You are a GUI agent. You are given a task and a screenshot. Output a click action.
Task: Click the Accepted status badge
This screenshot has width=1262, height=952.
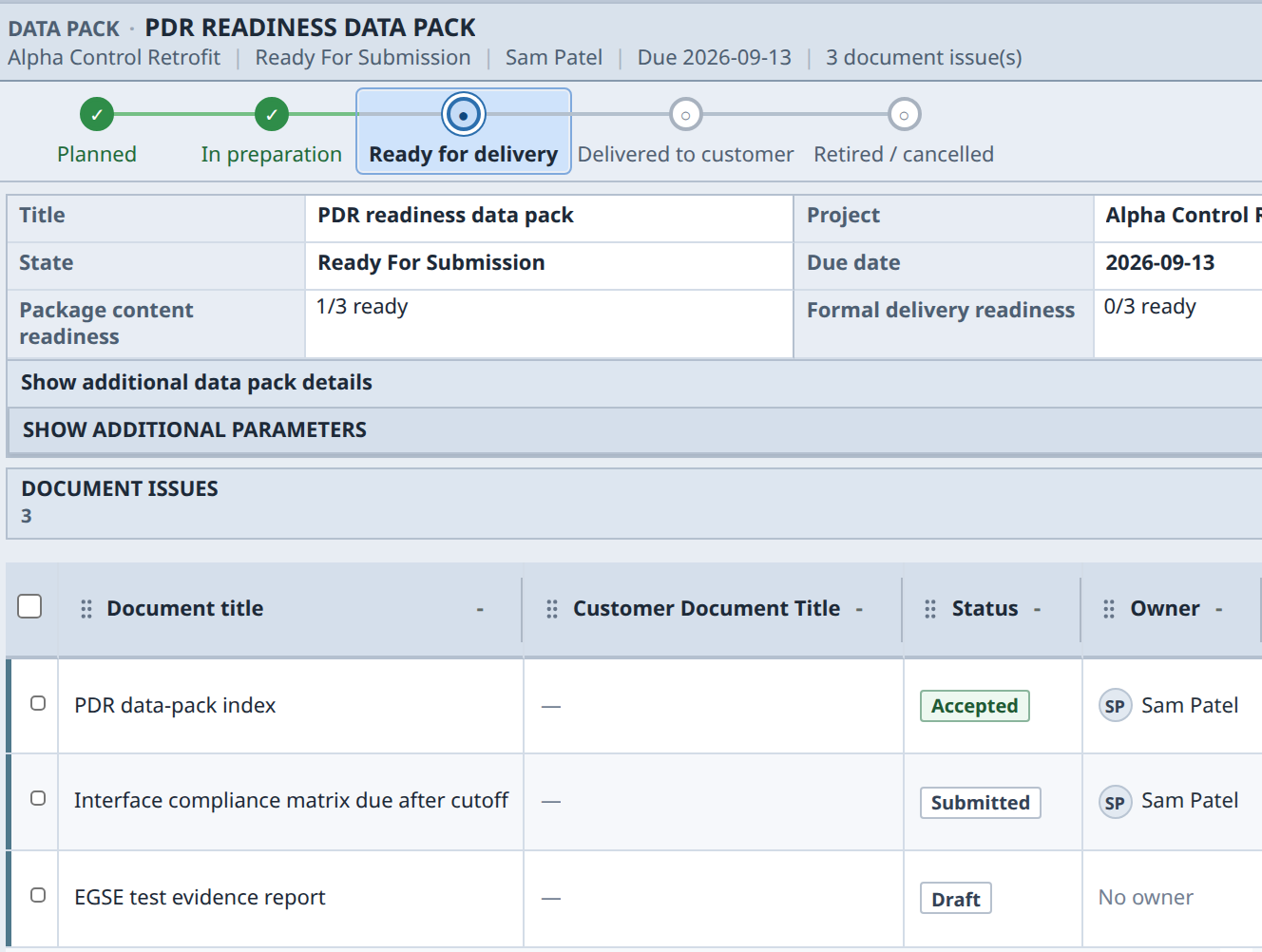tap(974, 706)
